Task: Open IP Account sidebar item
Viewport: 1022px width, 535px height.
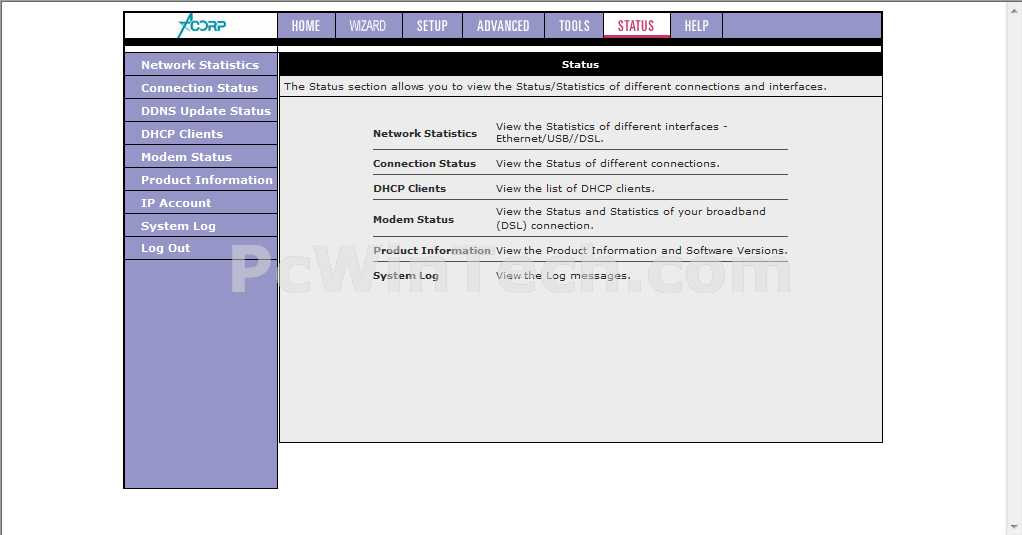Action: coord(201,203)
